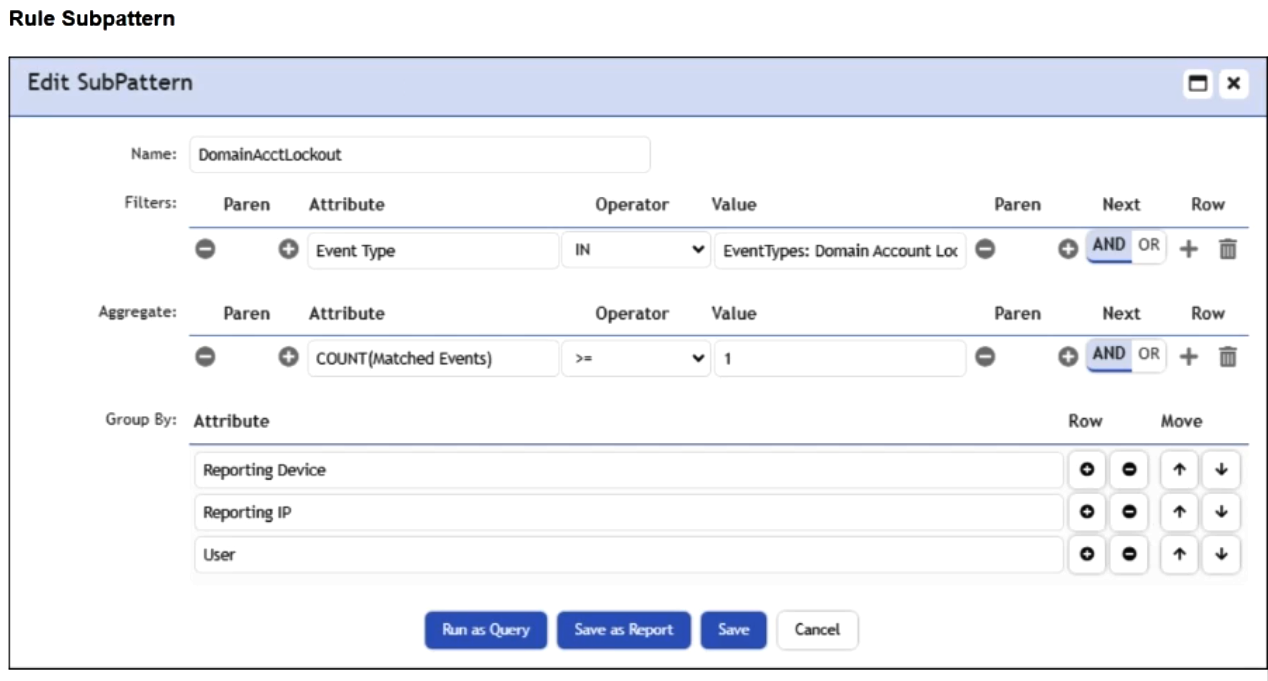
Task: Remove closing paren in COUNT aggregate row
Action: click(x=985, y=357)
